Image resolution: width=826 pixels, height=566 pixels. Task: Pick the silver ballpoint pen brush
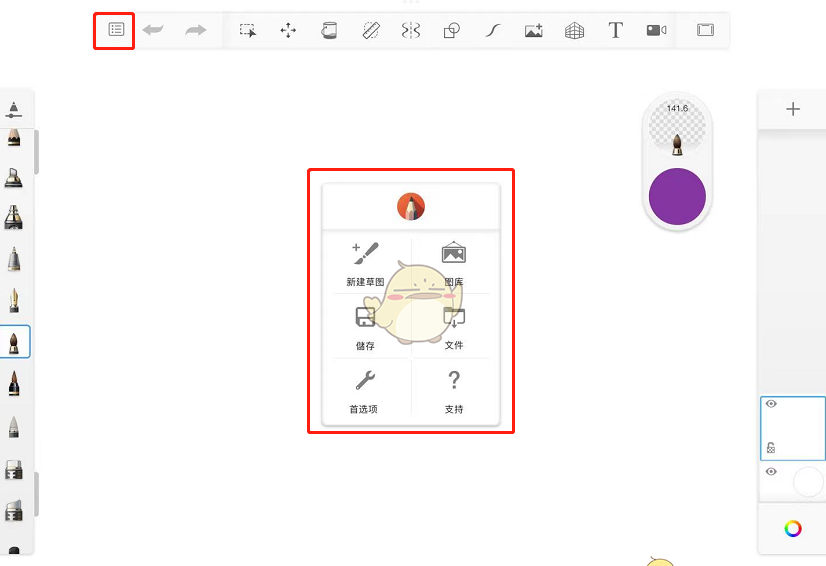pyautogui.click(x=14, y=259)
